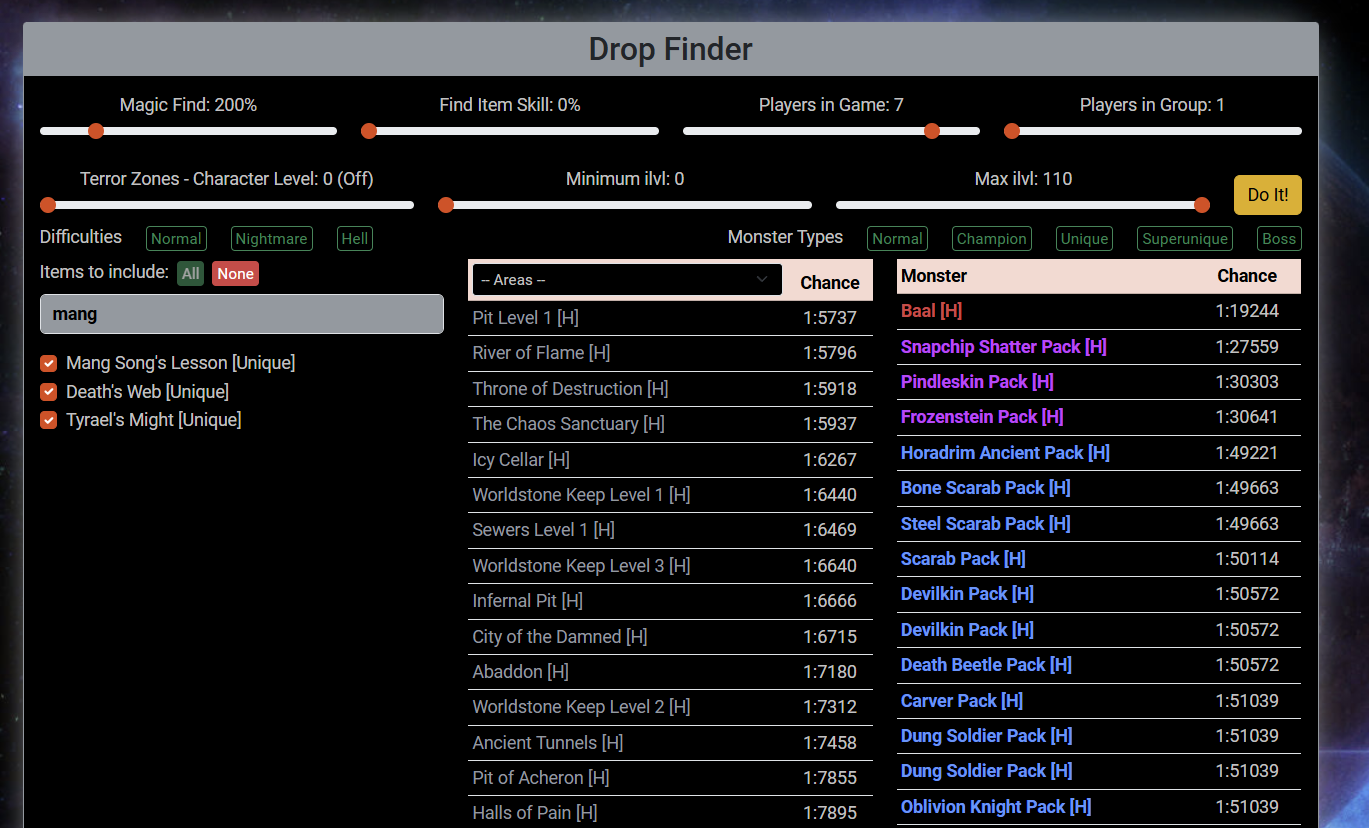
Task: Click the item search field
Action: pyautogui.click(x=241, y=314)
